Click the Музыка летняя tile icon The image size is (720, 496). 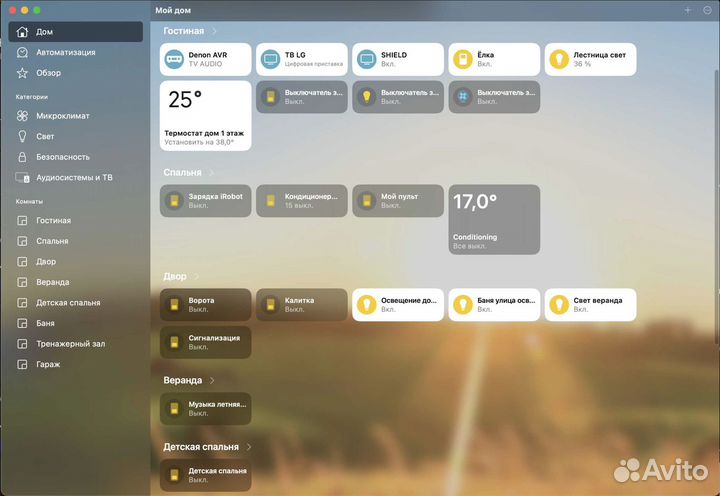pyautogui.click(x=173, y=408)
